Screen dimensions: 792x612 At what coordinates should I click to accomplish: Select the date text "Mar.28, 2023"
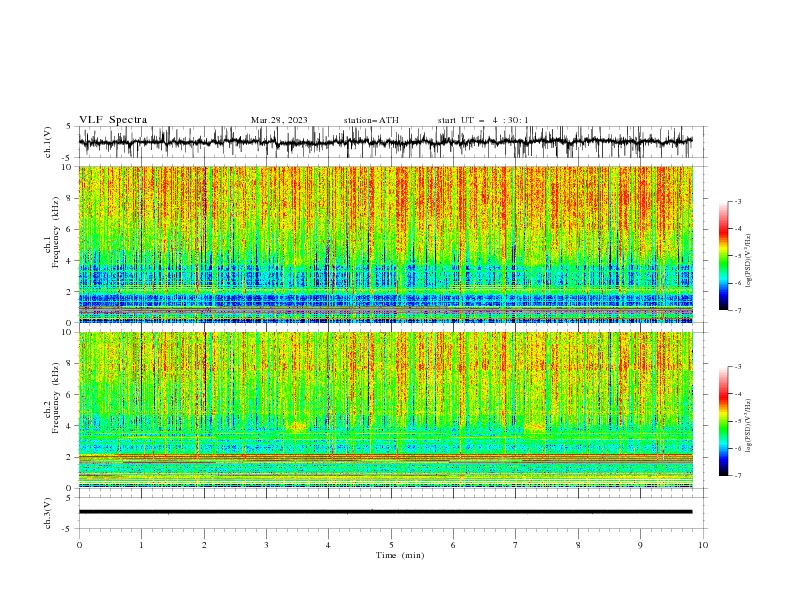coord(279,120)
